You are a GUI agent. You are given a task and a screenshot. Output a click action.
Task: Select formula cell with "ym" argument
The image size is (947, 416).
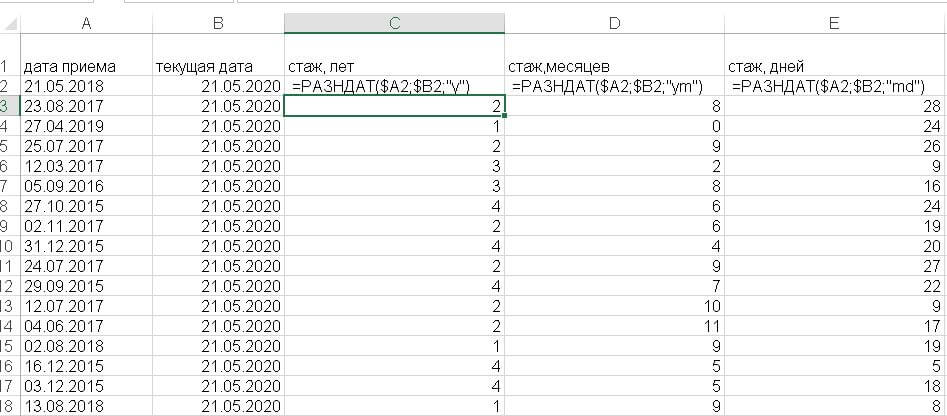pos(614,86)
